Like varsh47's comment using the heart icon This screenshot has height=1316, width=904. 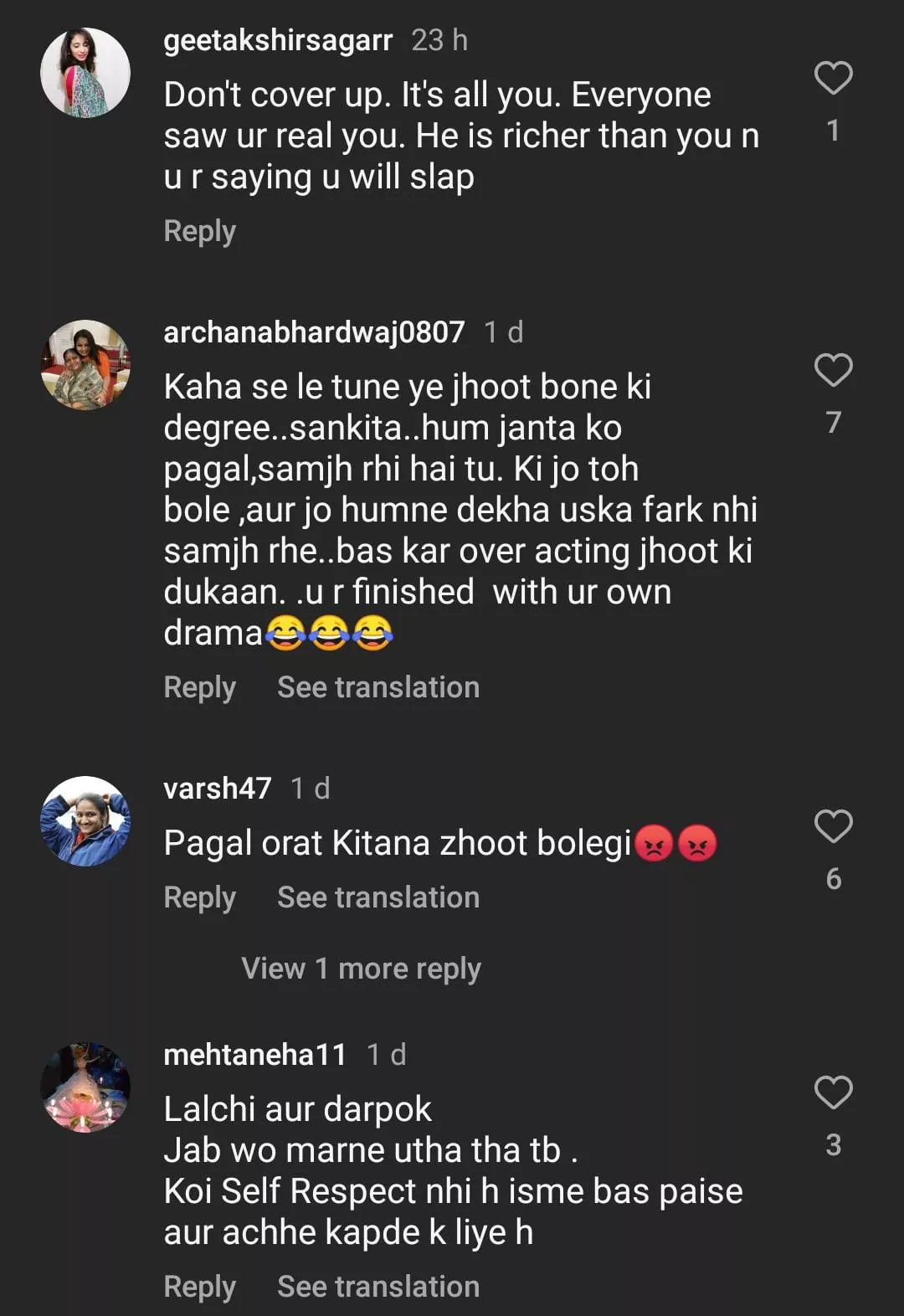833,826
